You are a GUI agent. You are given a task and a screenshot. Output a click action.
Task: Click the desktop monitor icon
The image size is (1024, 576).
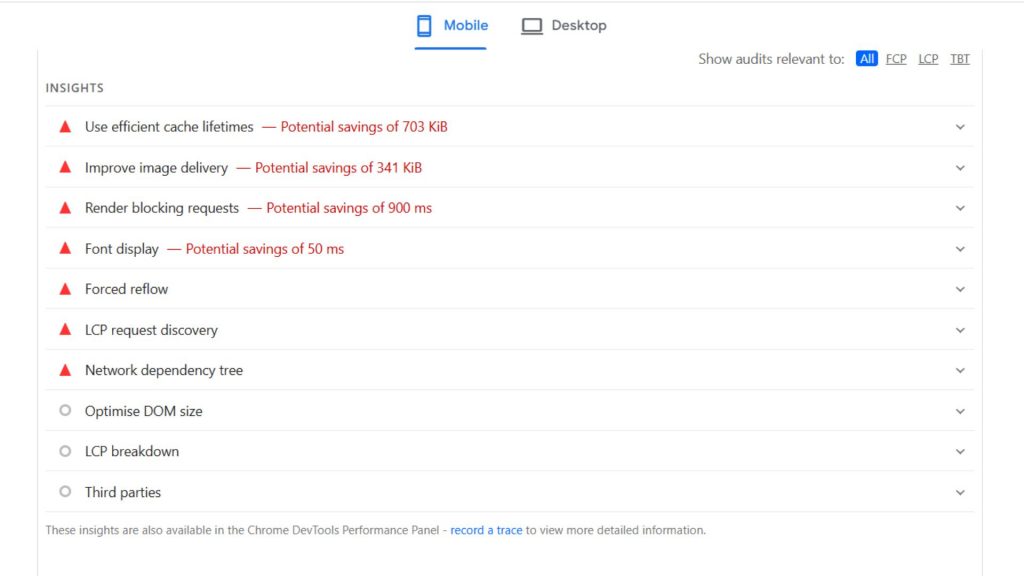(532, 26)
